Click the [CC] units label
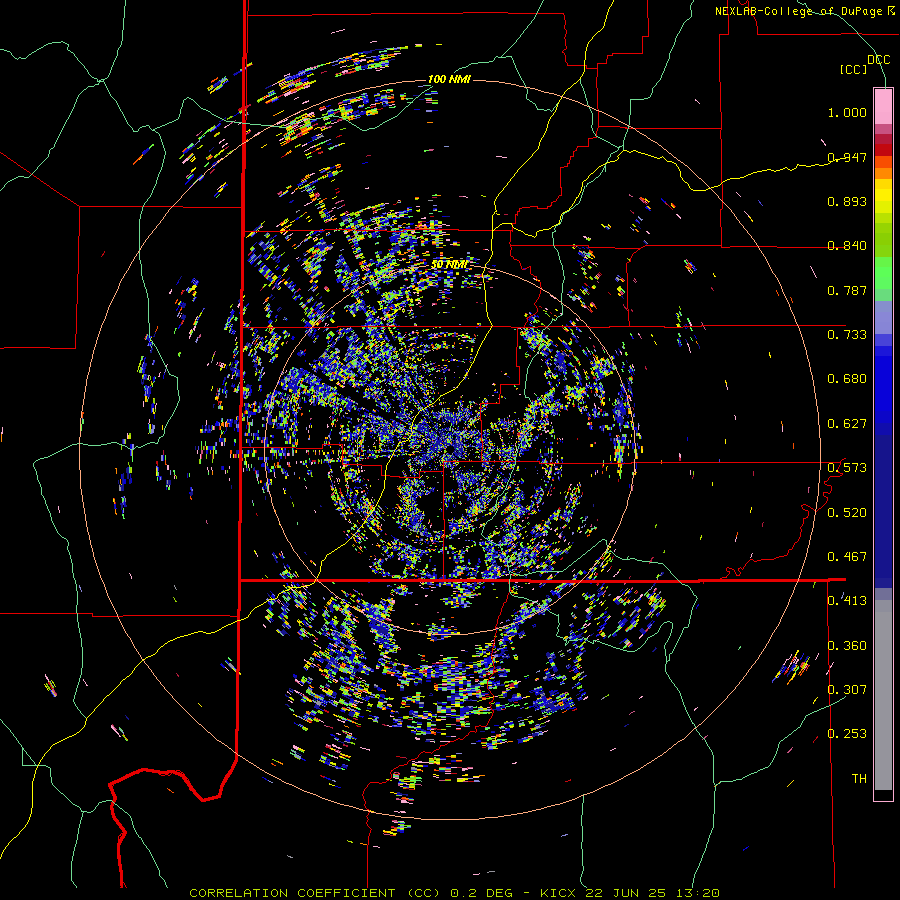Image resolution: width=900 pixels, height=900 pixels. click(x=854, y=70)
